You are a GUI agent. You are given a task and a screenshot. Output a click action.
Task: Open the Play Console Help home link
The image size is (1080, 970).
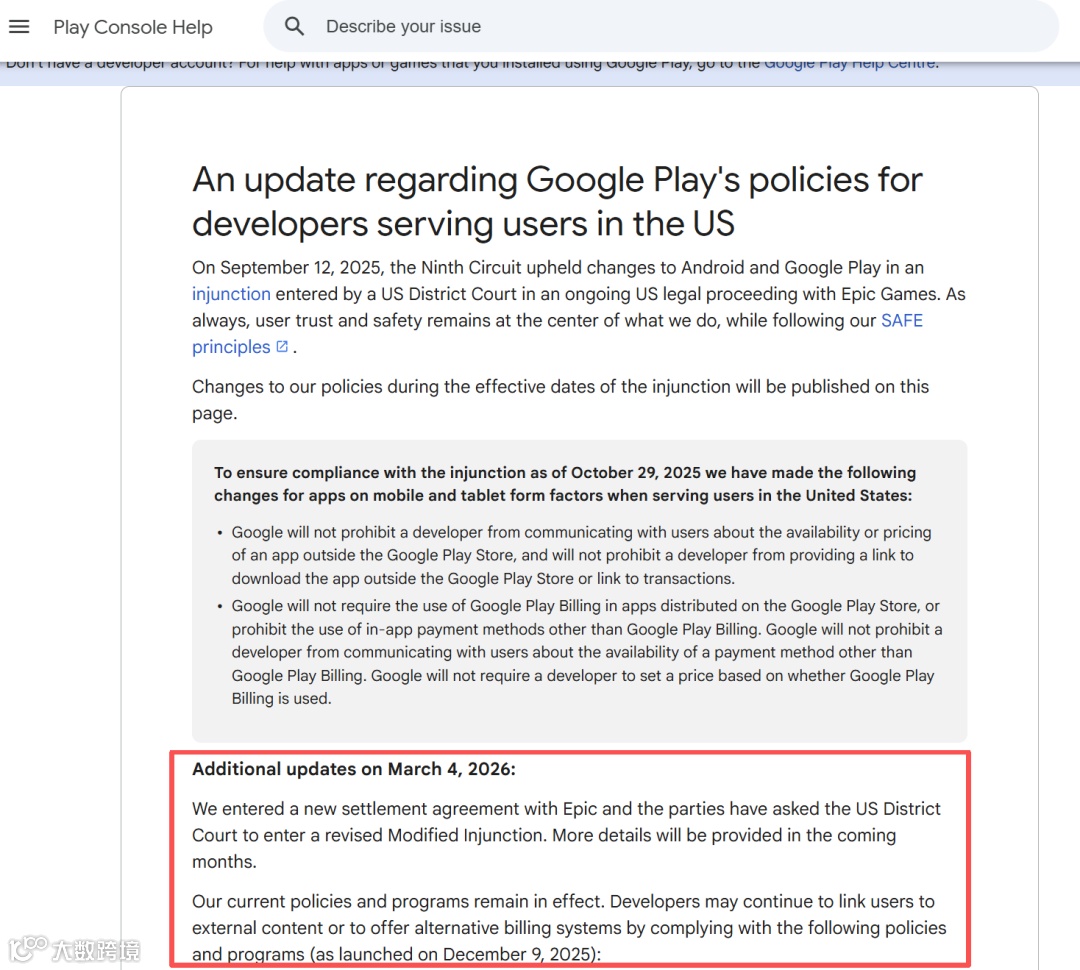coord(133,27)
